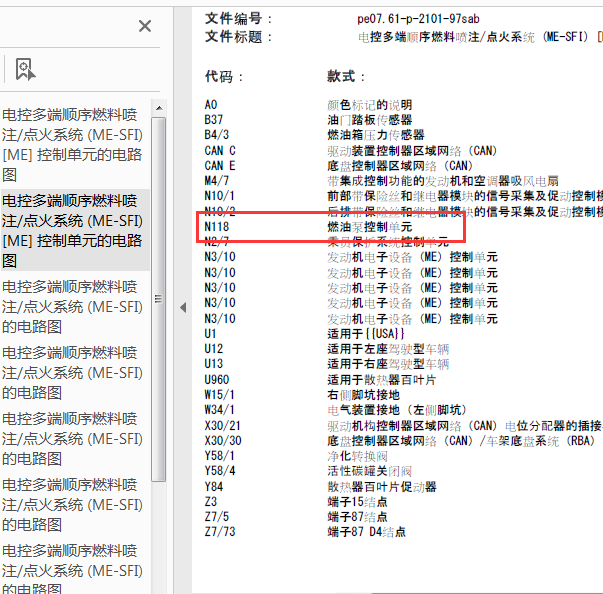Select code Y58/1

click(219, 456)
